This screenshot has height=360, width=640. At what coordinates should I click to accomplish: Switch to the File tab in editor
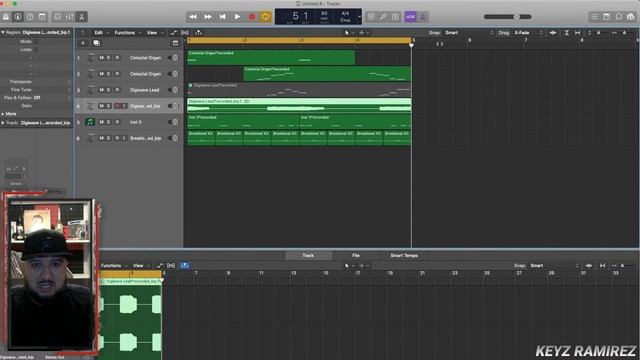click(356, 256)
